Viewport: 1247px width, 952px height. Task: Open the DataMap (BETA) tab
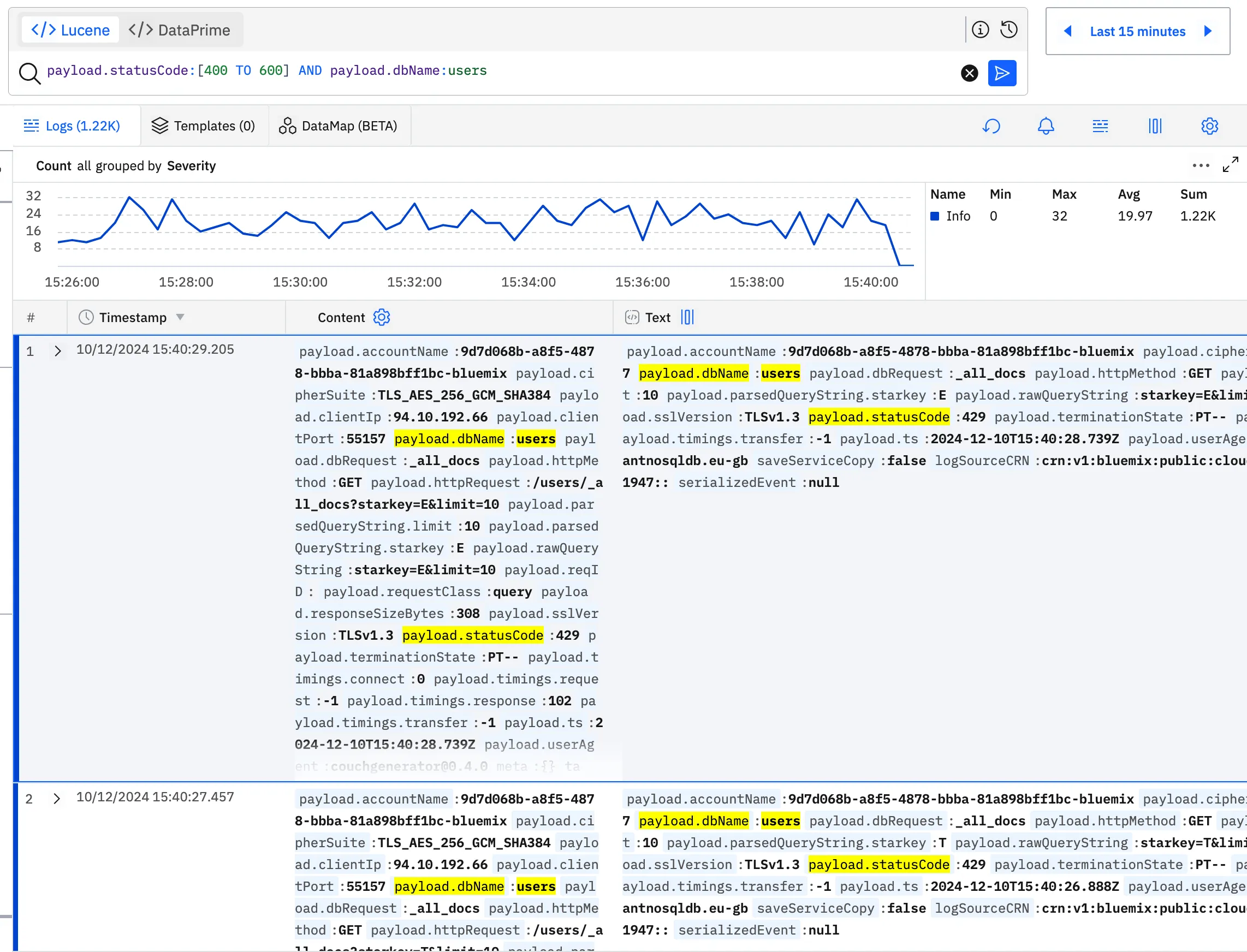339,126
